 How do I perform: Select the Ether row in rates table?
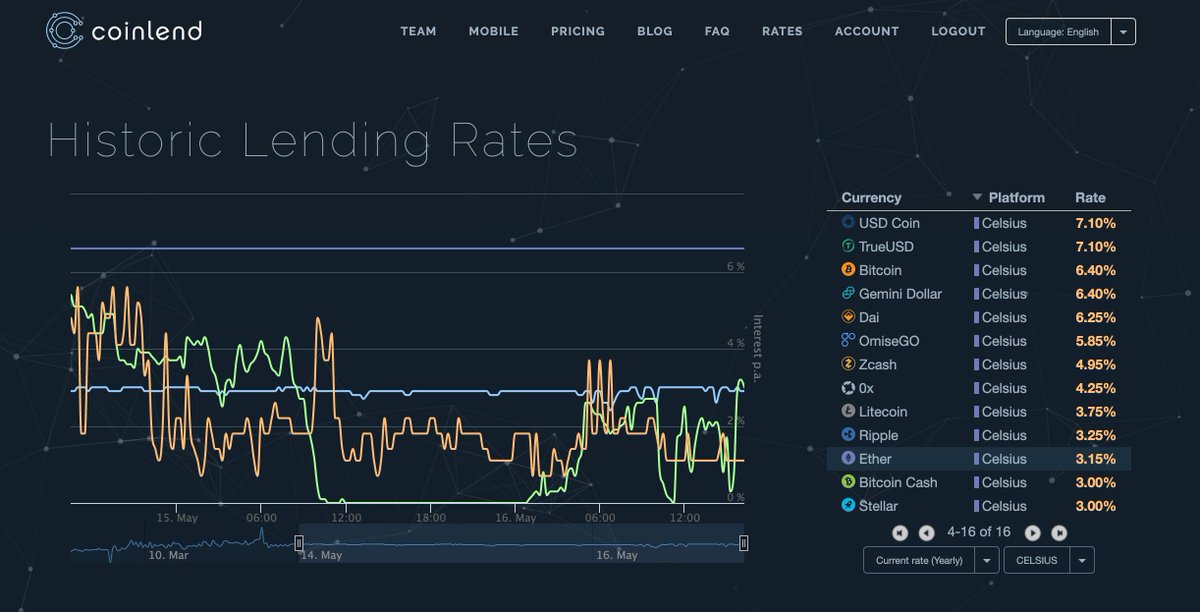tap(979, 459)
